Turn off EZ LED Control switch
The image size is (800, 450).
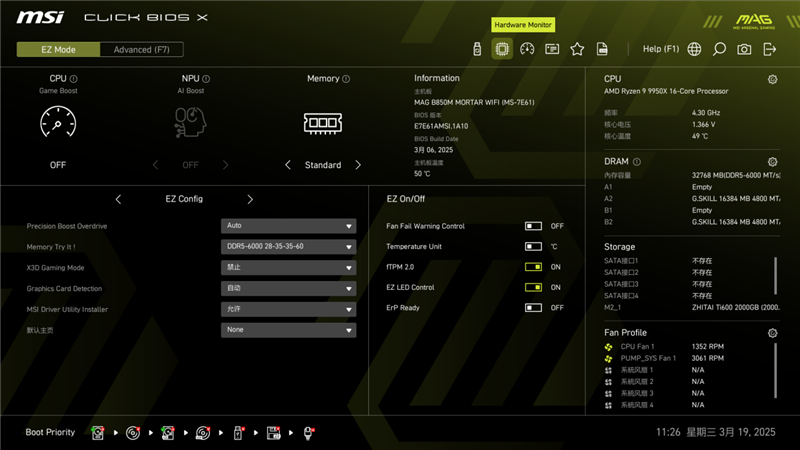(533, 287)
